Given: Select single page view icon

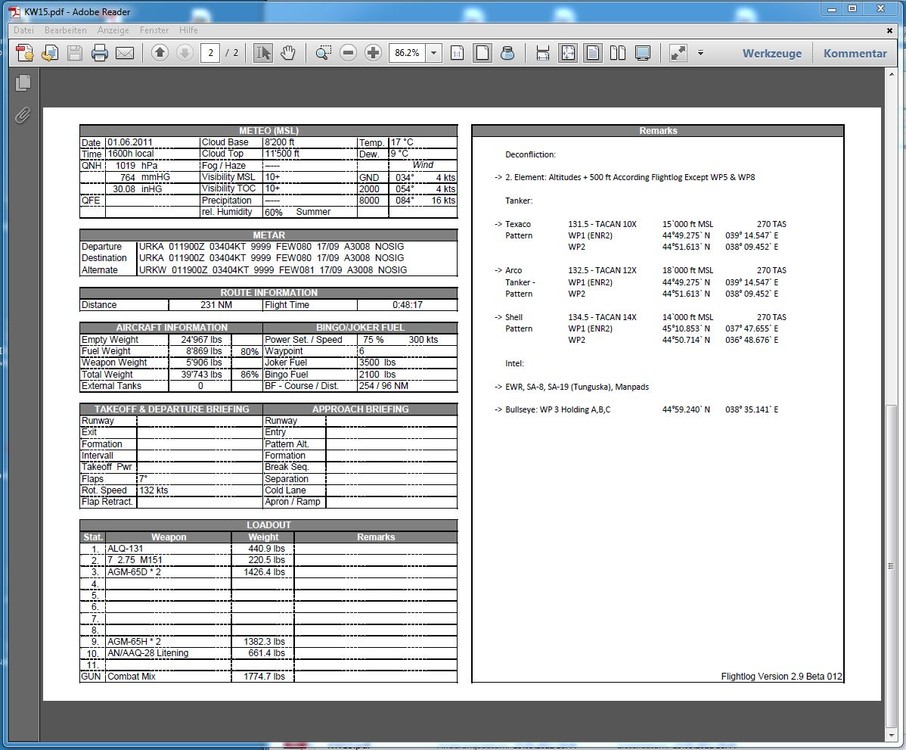Looking at the screenshot, I should coord(593,53).
